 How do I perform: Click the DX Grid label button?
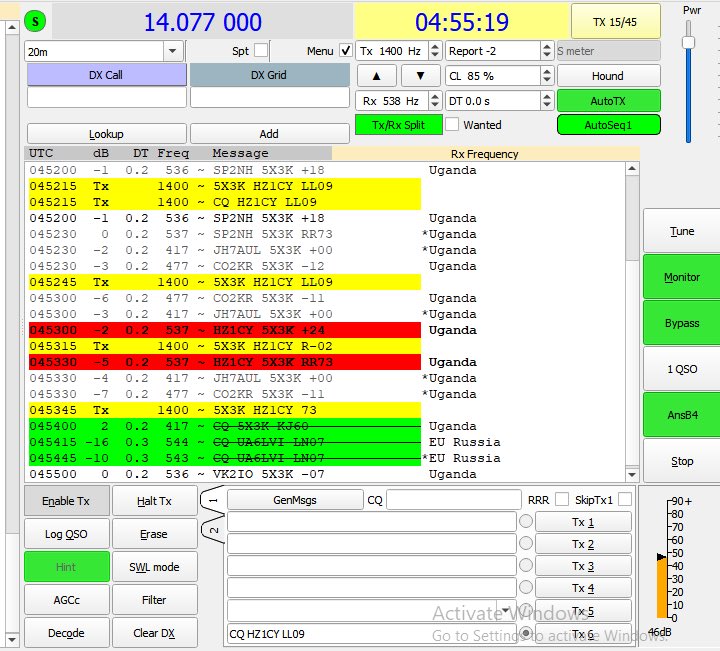[269, 75]
